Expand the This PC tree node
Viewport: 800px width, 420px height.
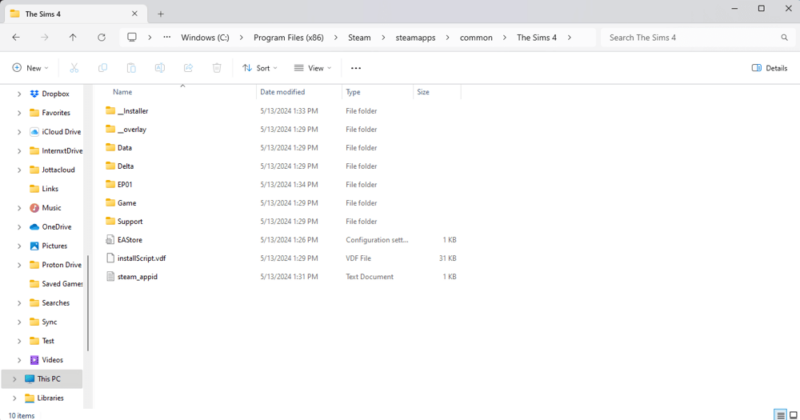click(x=14, y=379)
